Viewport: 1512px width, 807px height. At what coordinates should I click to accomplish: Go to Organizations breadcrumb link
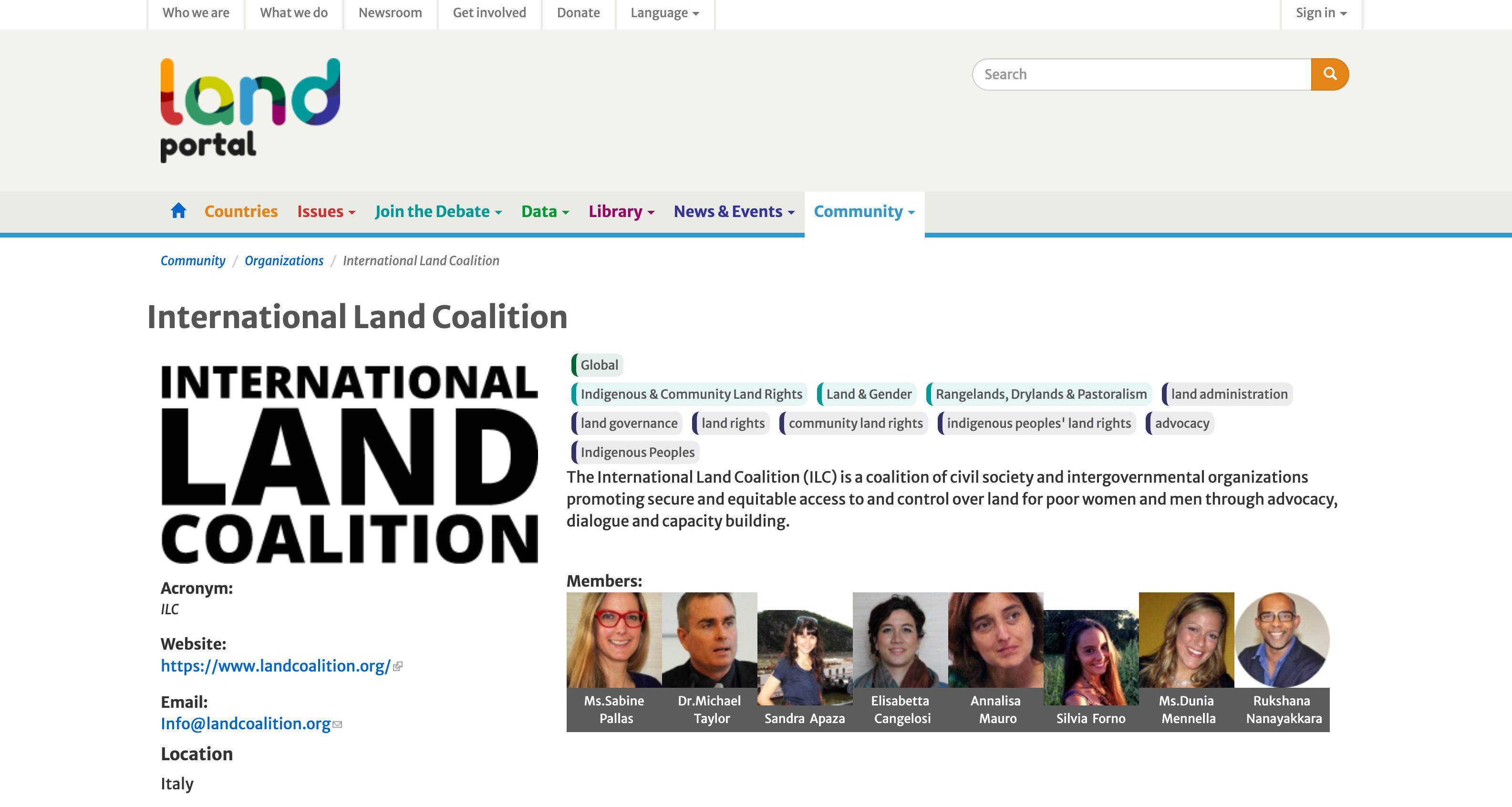click(284, 260)
